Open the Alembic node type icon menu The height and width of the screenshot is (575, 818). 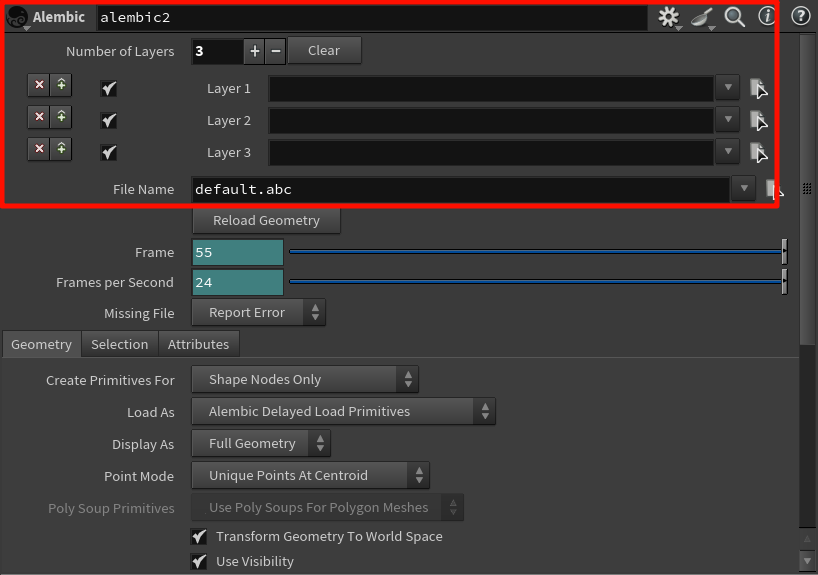click(x=17, y=18)
